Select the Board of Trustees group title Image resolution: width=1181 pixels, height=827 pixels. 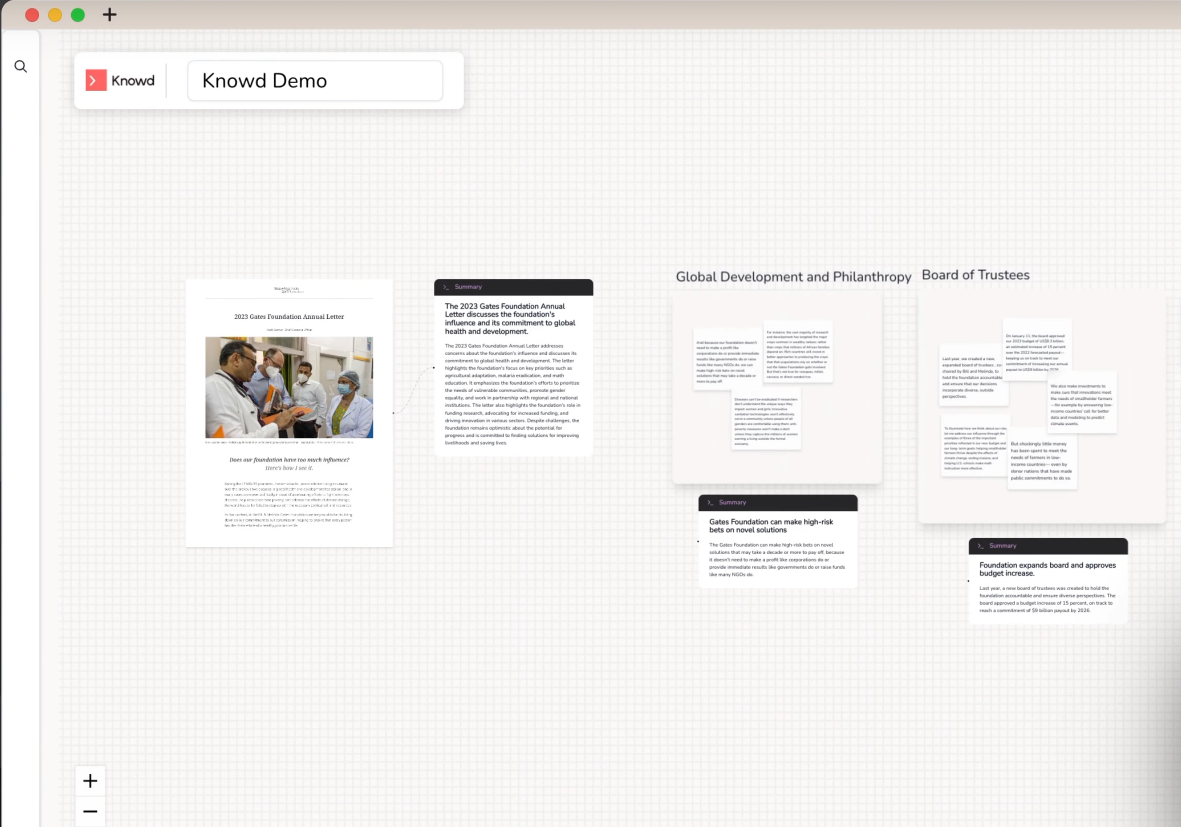(975, 275)
